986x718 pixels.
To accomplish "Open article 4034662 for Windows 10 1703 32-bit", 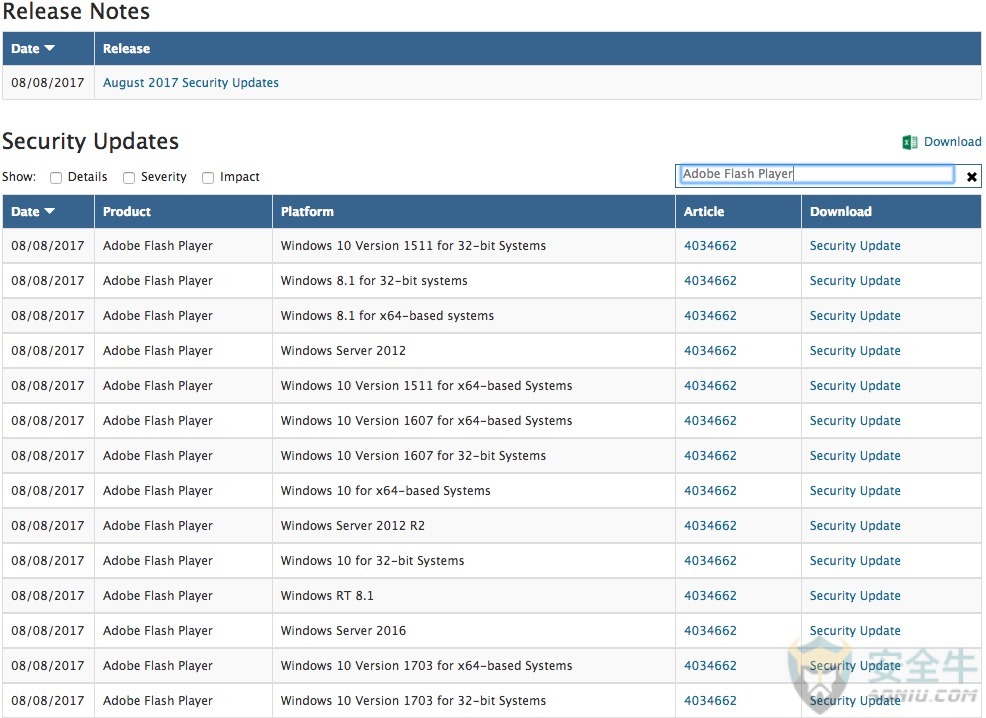I will pos(710,701).
